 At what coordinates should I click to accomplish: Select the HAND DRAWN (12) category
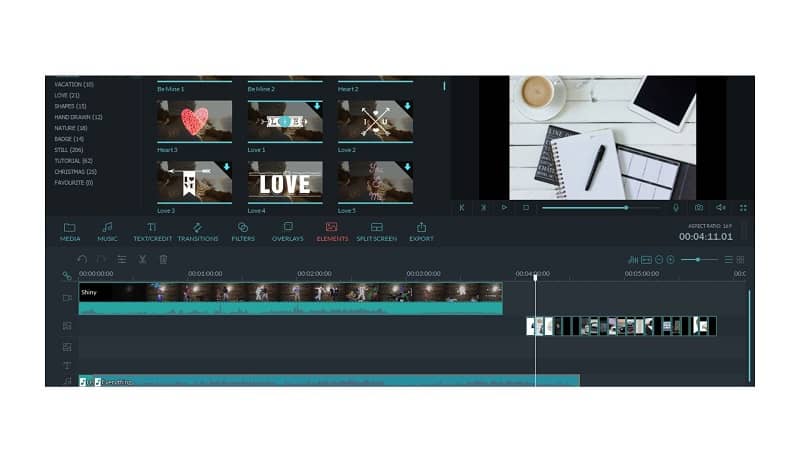tap(78, 117)
